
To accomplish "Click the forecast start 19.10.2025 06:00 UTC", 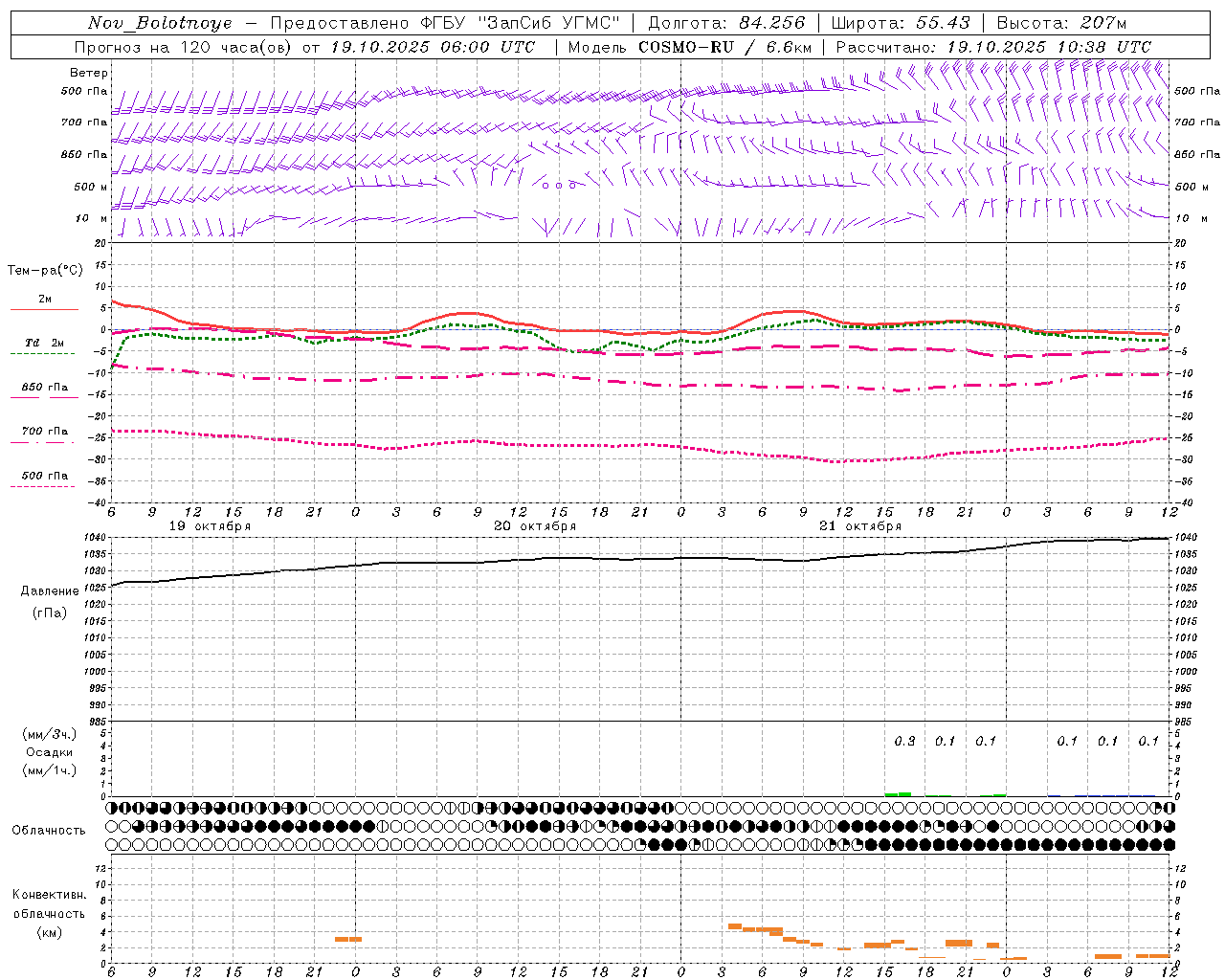I will 433,47.
